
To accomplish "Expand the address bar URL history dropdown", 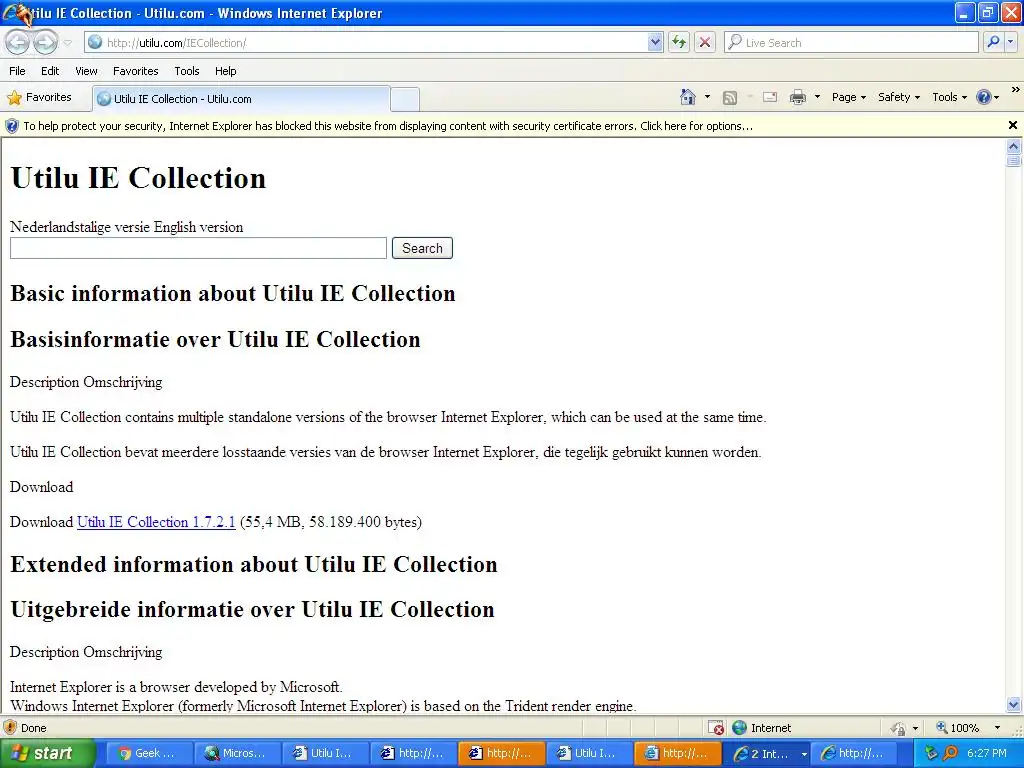I will pos(655,42).
